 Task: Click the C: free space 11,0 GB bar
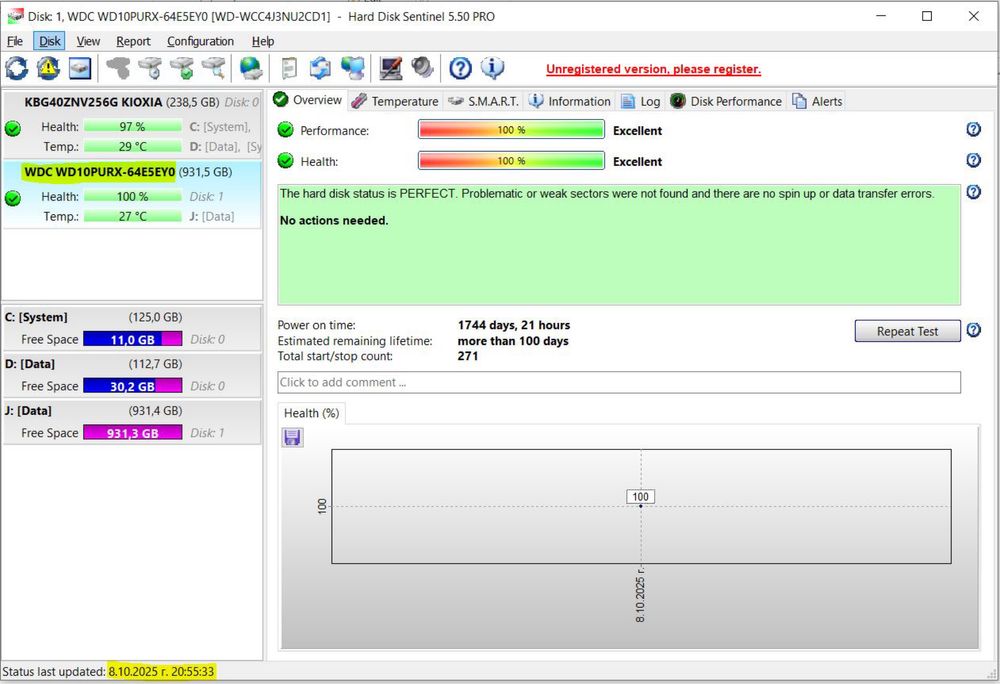coord(133,339)
